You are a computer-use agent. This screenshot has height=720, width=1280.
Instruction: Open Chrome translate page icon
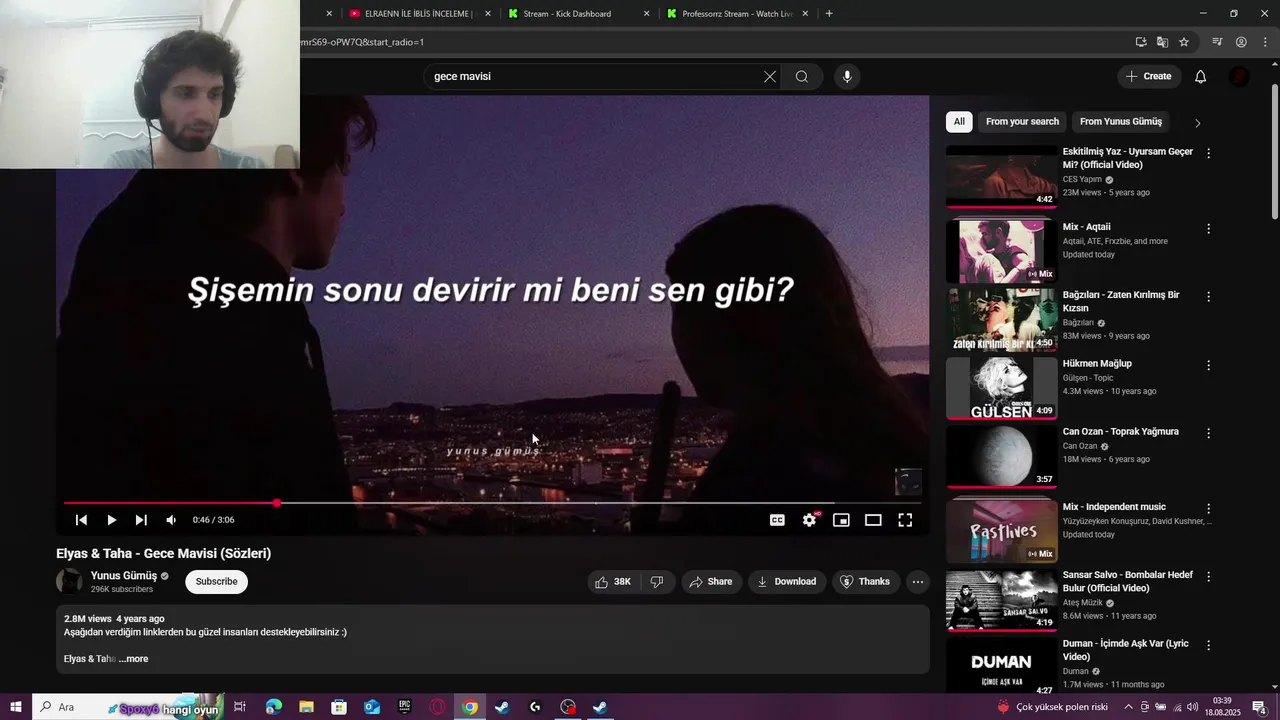click(x=1162, y=42)
